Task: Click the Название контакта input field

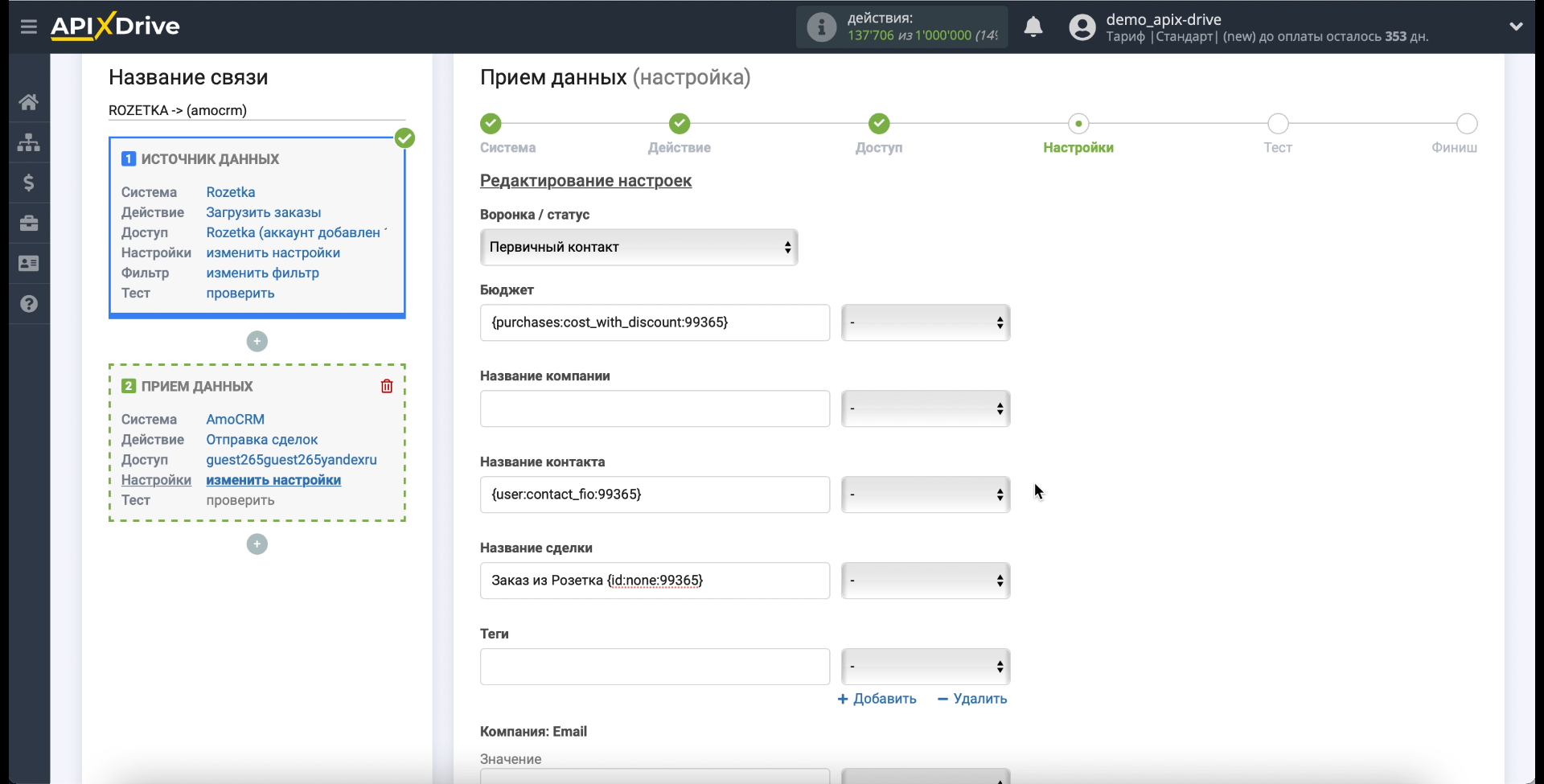Action: (655, 495)
